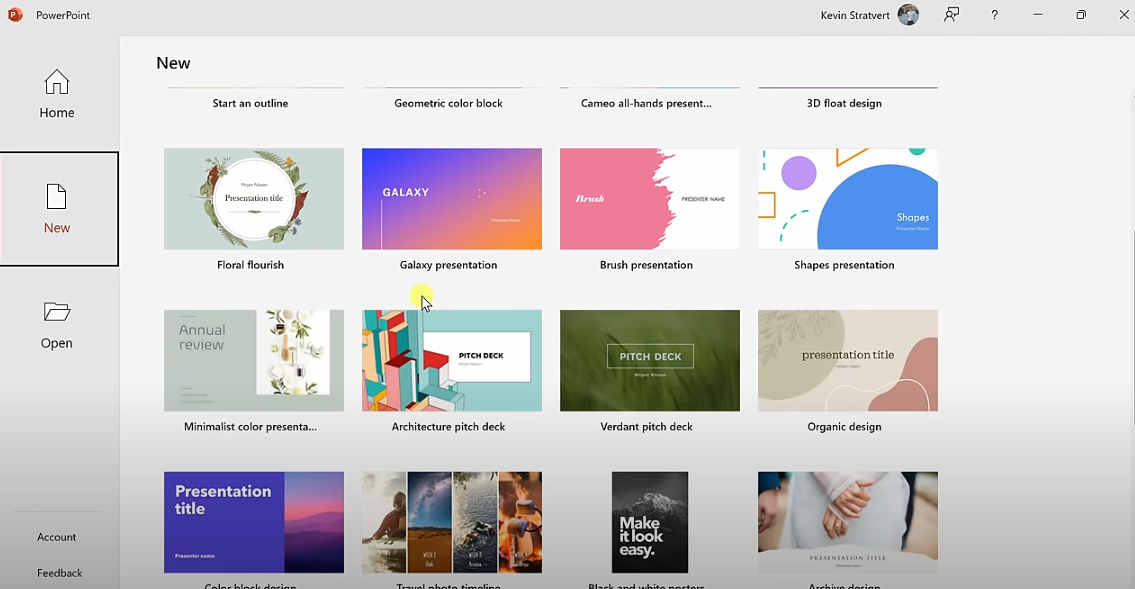
Task: Open the Minimalist color presentation thumbnail
Action: [x=254, y=360]
